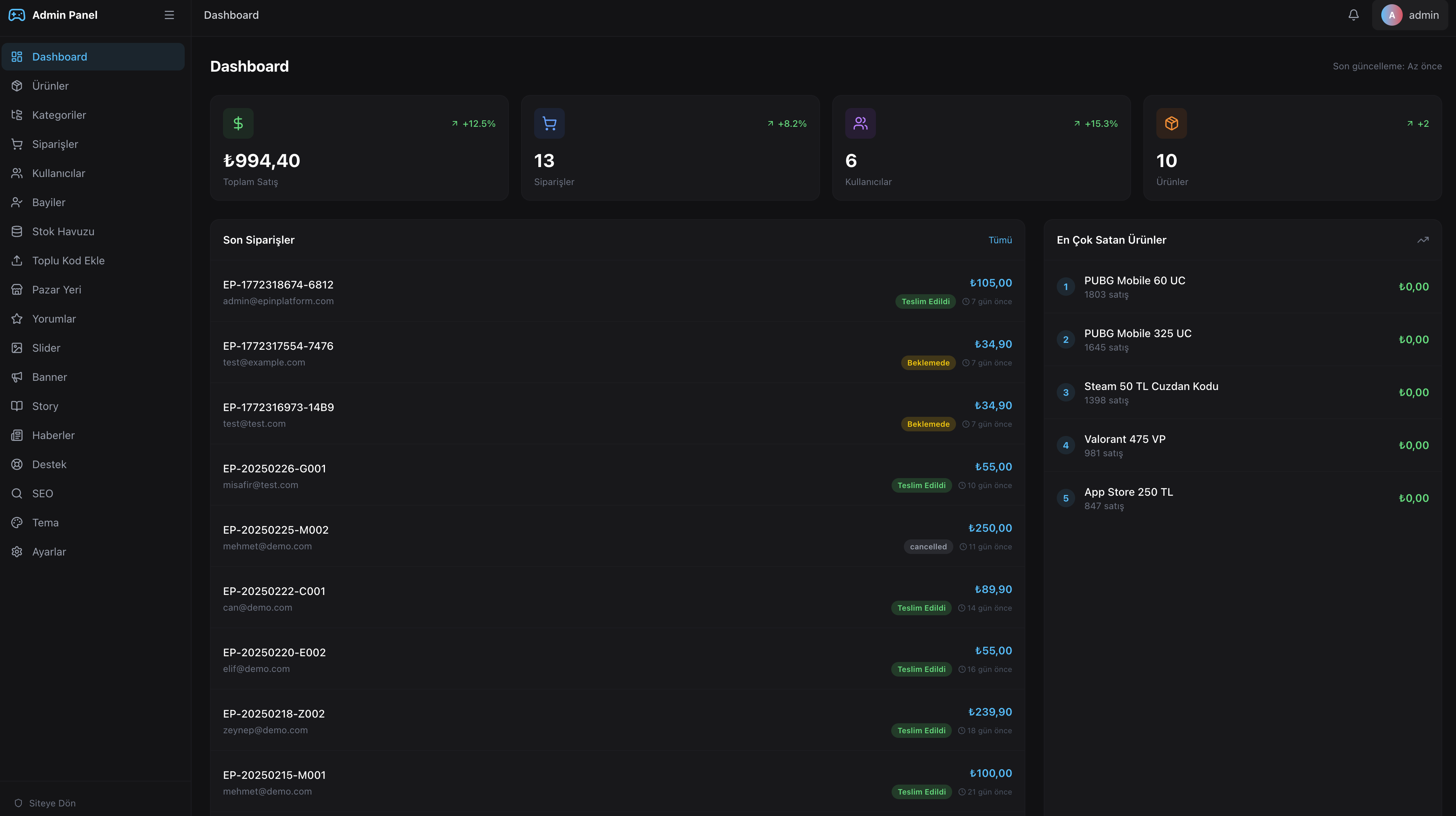Click Siteye Dön link

click(x=51, y=803)
